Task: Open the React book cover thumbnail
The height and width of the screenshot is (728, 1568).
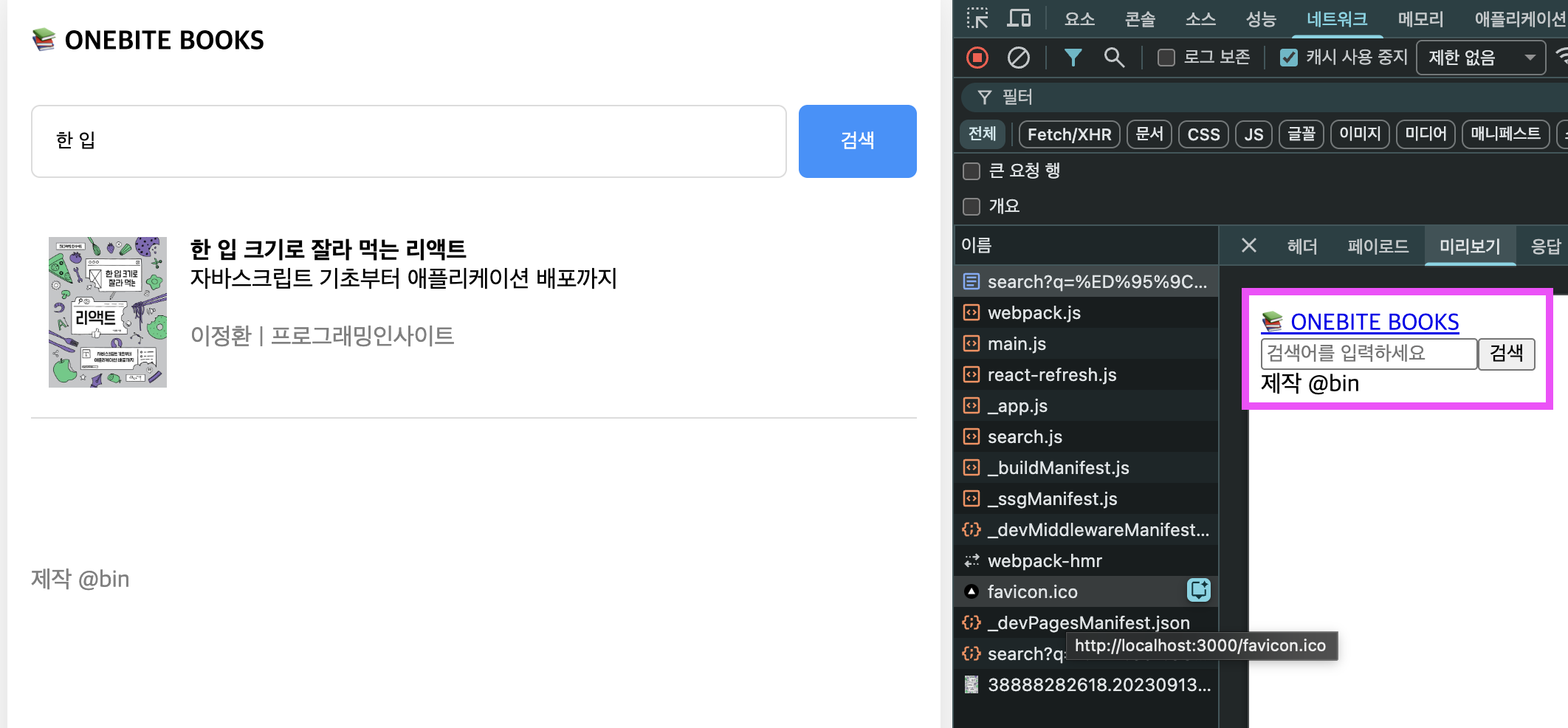Action: tap(108, 312)
